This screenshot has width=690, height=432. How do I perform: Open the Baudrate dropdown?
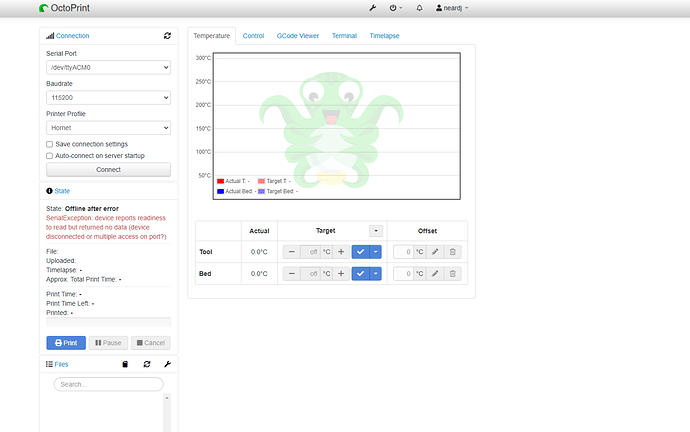point(108,98)
